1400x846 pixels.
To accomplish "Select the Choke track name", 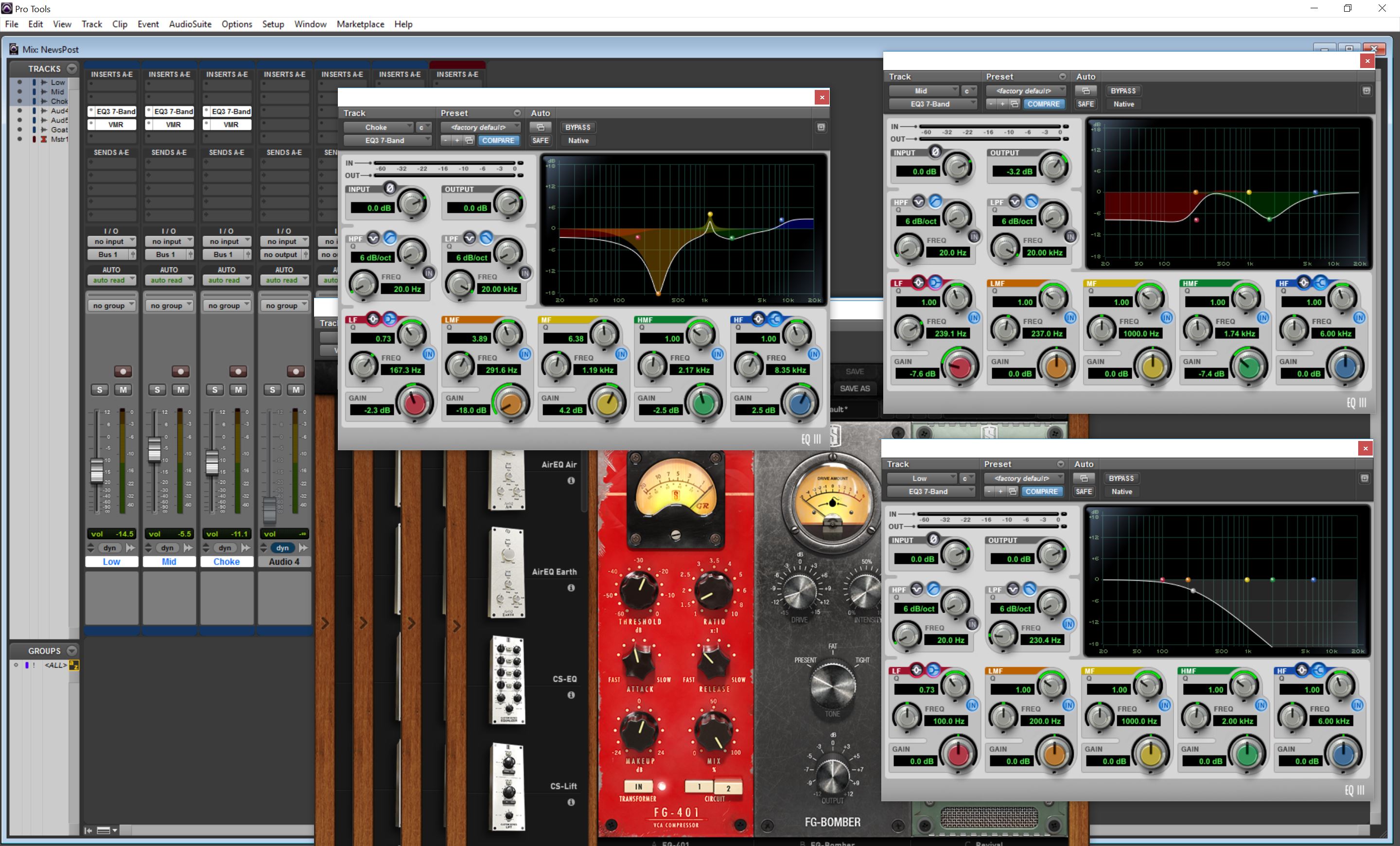I will point(227,562).
